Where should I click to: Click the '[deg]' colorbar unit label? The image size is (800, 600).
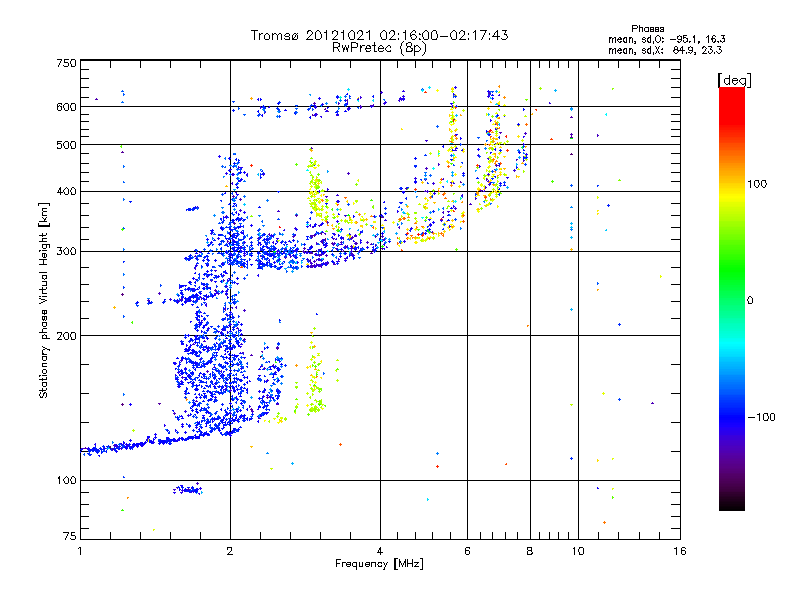coord(734,80)
